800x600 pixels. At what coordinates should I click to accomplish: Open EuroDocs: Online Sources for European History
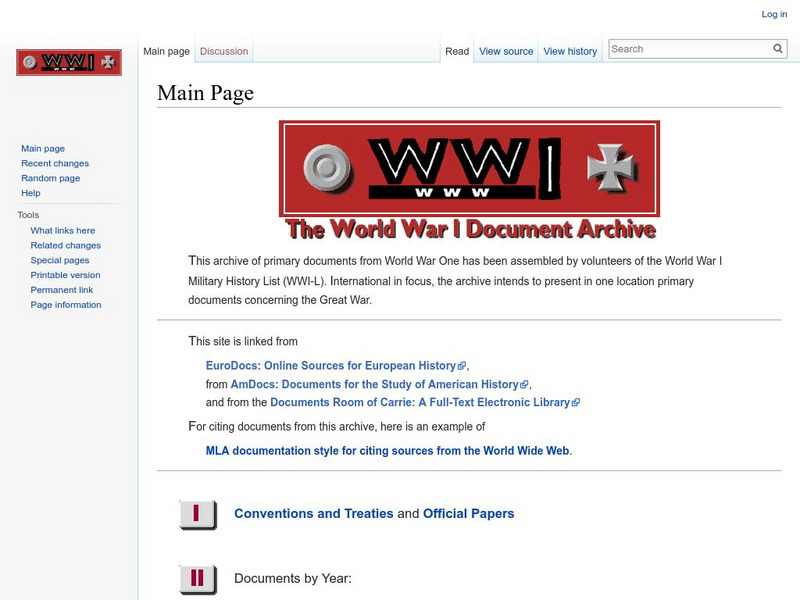coord(331,366)
